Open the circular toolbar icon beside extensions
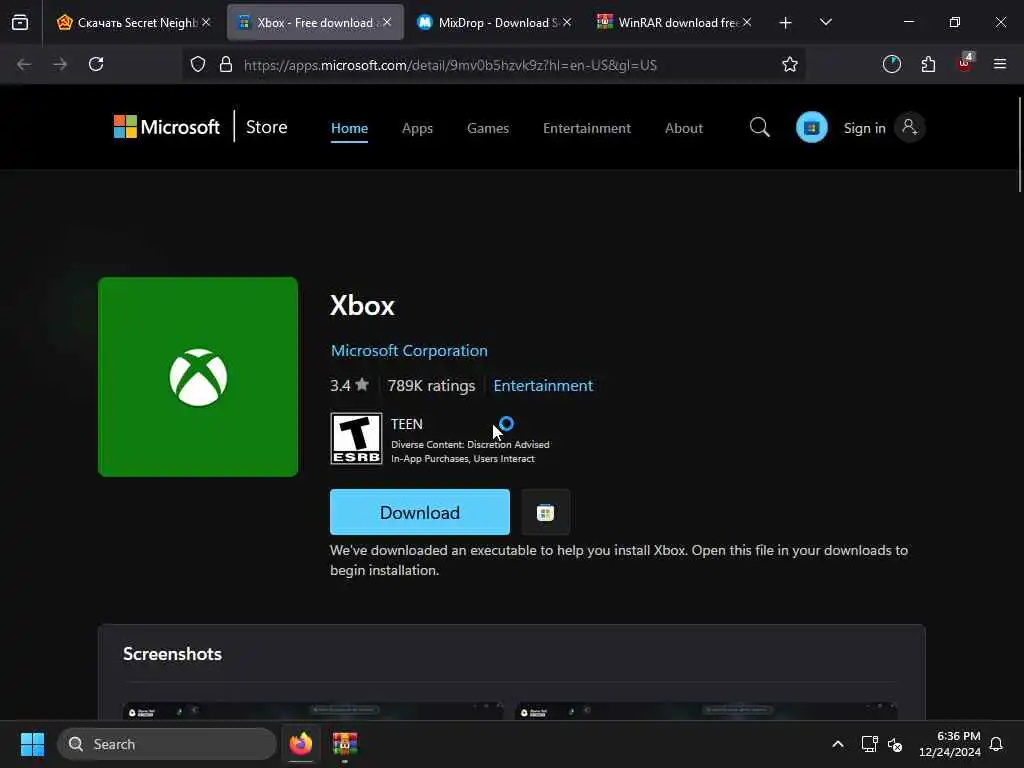 click(x=891, y=64)
